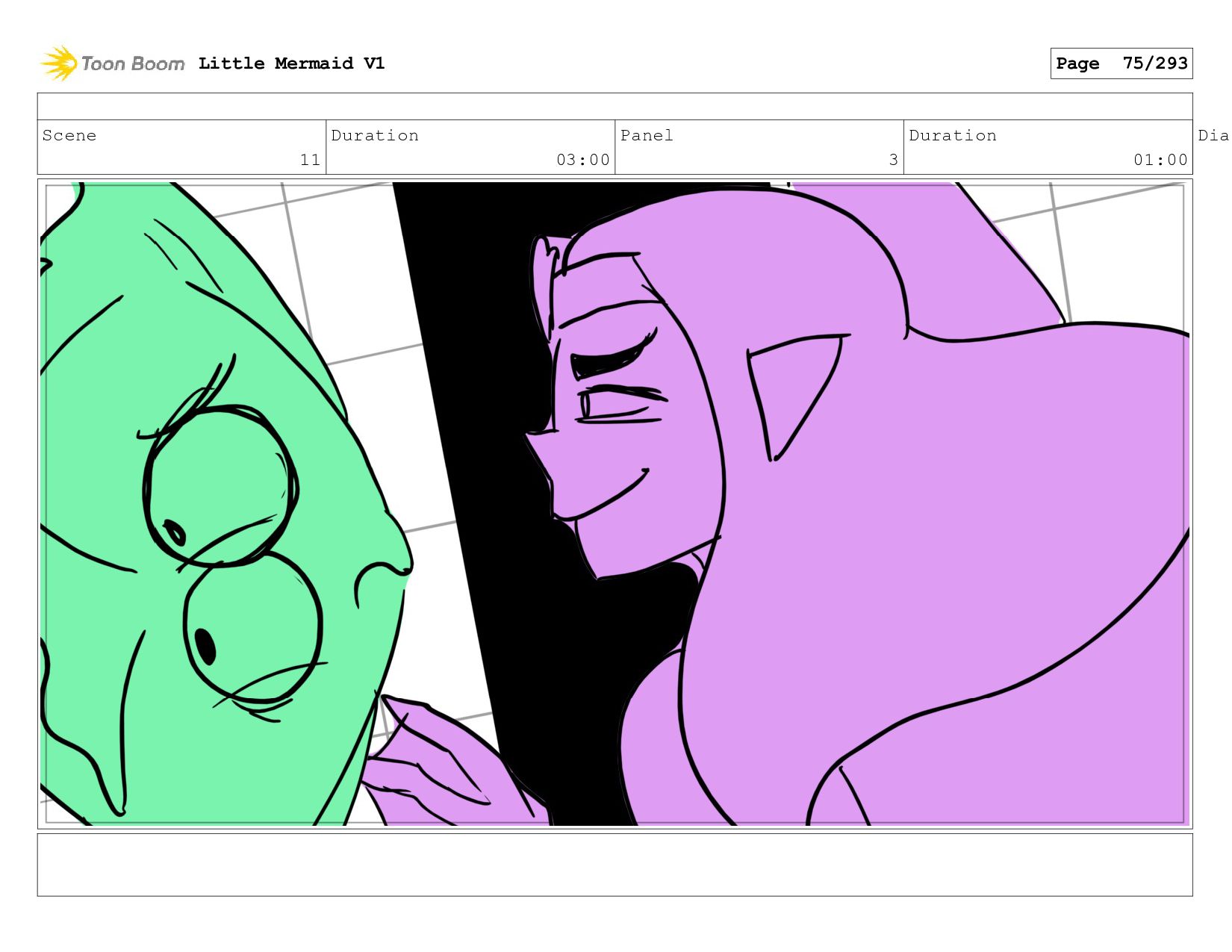Click the blank header bar above Scene row
Viewport: 1232px width, 952px height.
615,107
